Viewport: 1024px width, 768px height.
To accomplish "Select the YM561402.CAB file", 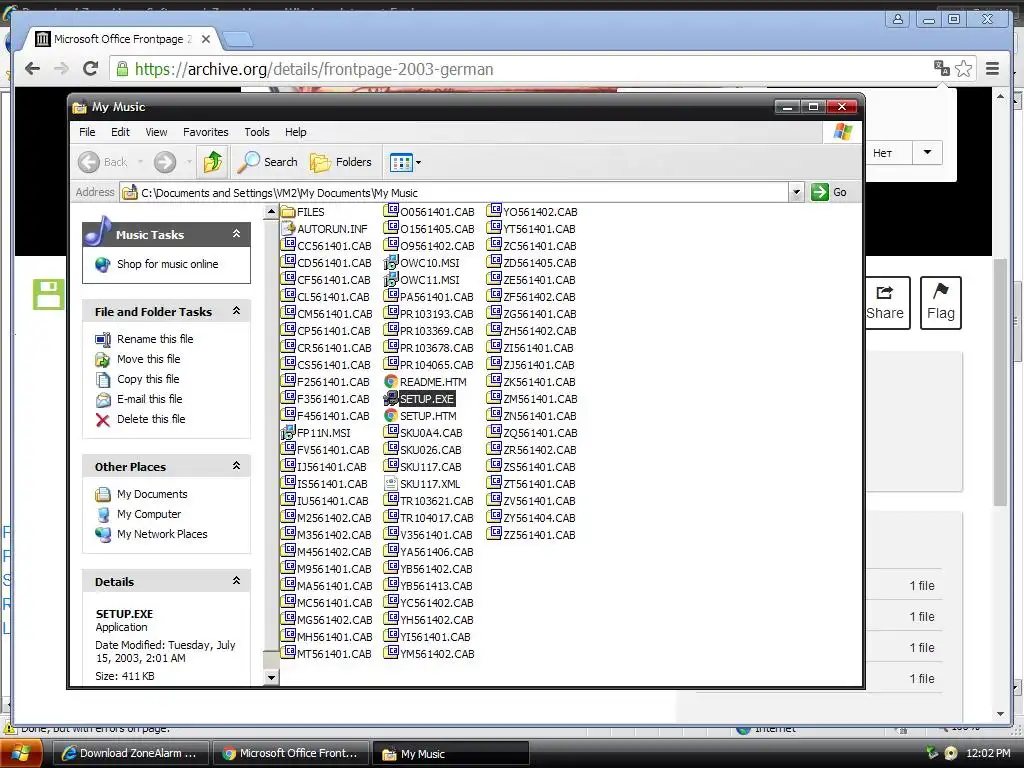I will [x=429, y=654].
